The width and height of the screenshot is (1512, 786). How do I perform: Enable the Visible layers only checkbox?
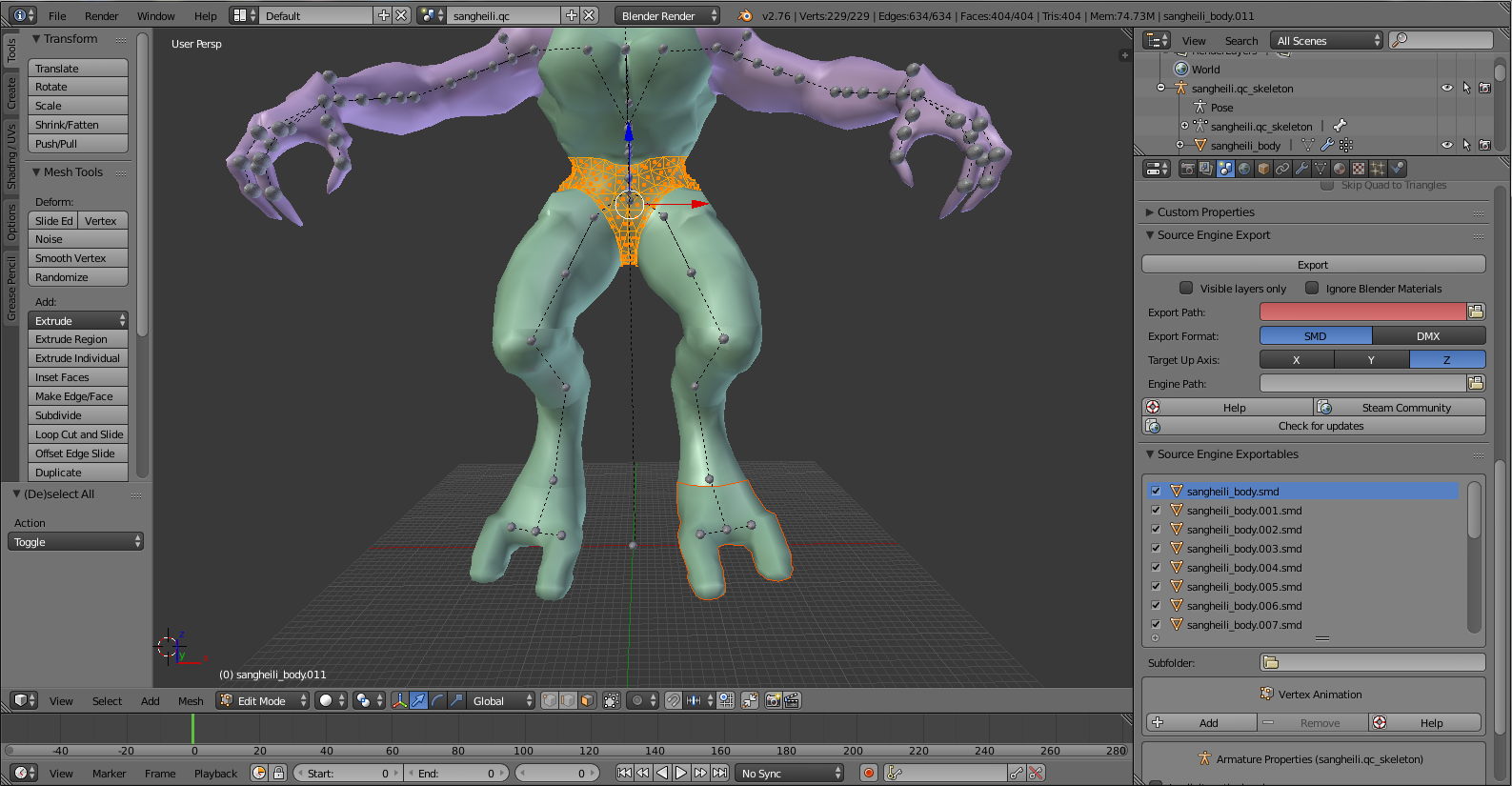[x=1186, y=288]
